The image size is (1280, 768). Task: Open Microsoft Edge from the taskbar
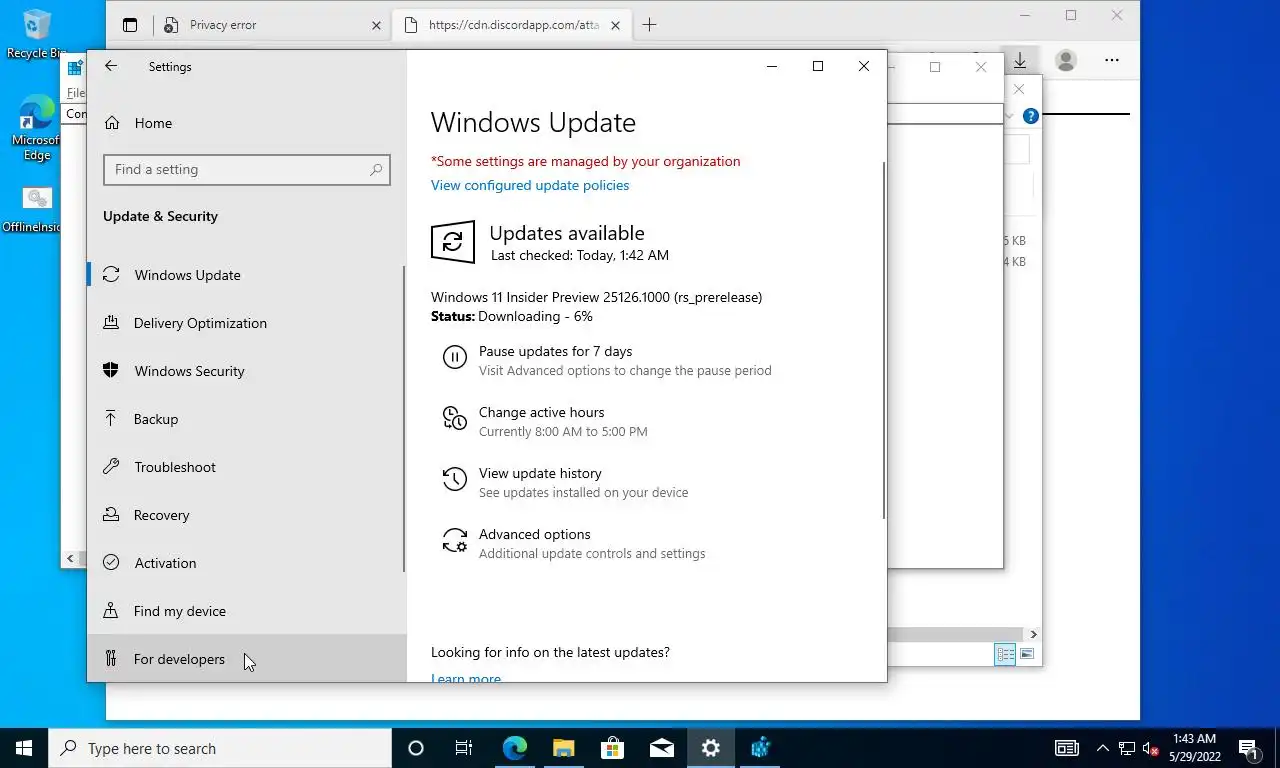pyautogui.click(x=514, y=748)
